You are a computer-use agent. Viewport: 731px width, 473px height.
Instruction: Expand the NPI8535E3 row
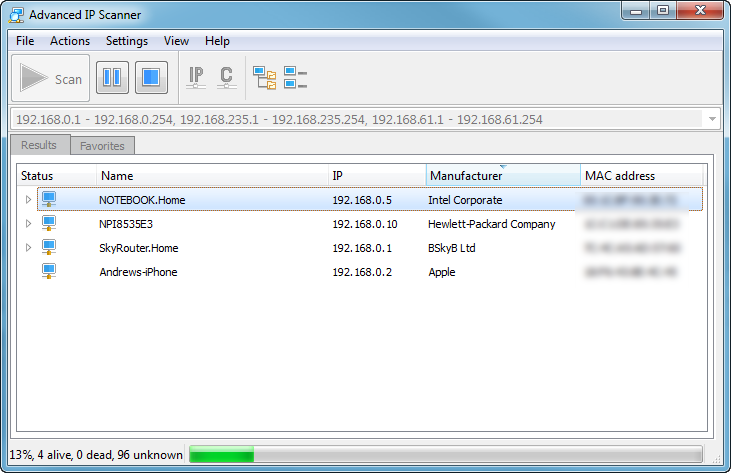coord(28,224)
